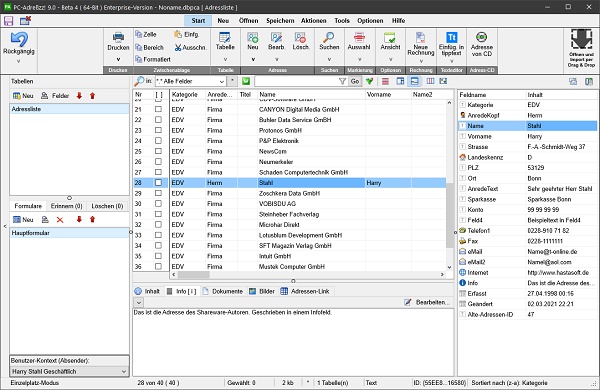
Task: Click the Go search button
Action: pos(355,81)
